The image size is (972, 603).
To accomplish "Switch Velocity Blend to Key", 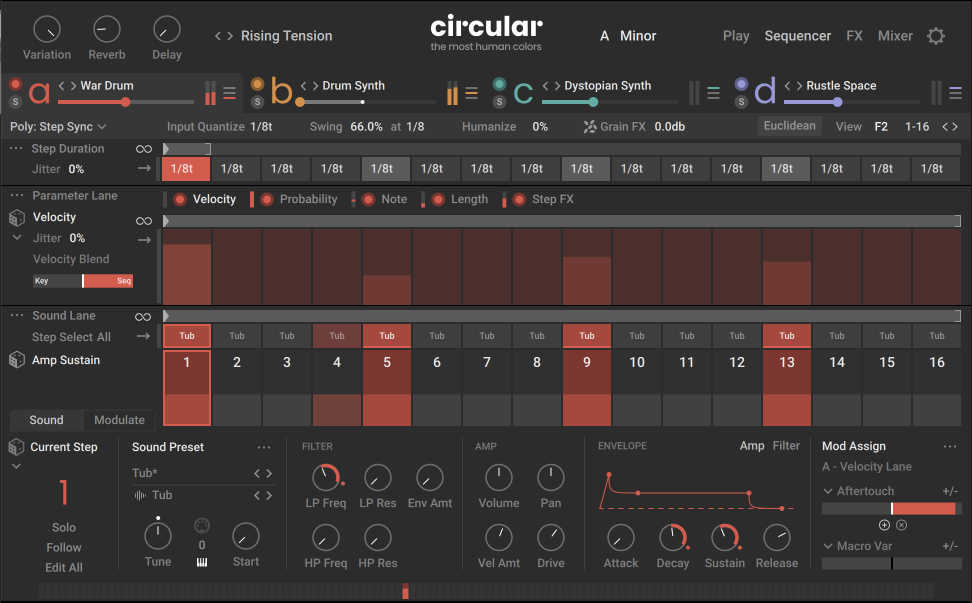I will pos(42,281).
